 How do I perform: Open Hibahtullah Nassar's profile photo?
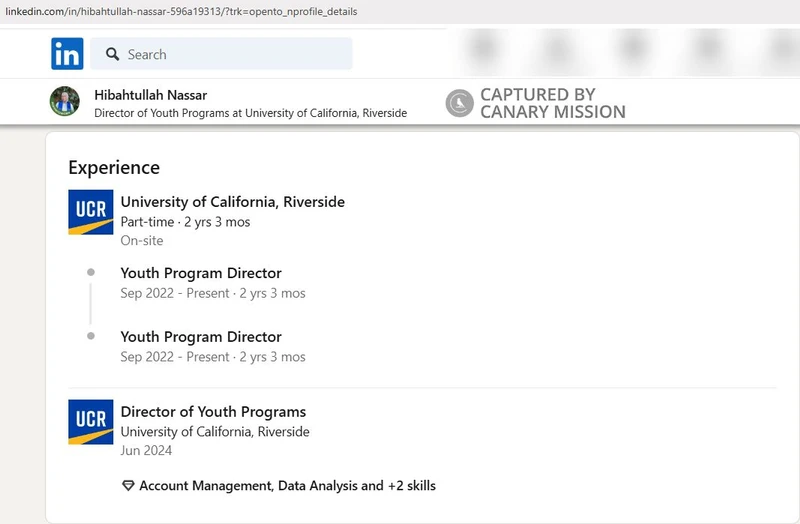[65, 101]
